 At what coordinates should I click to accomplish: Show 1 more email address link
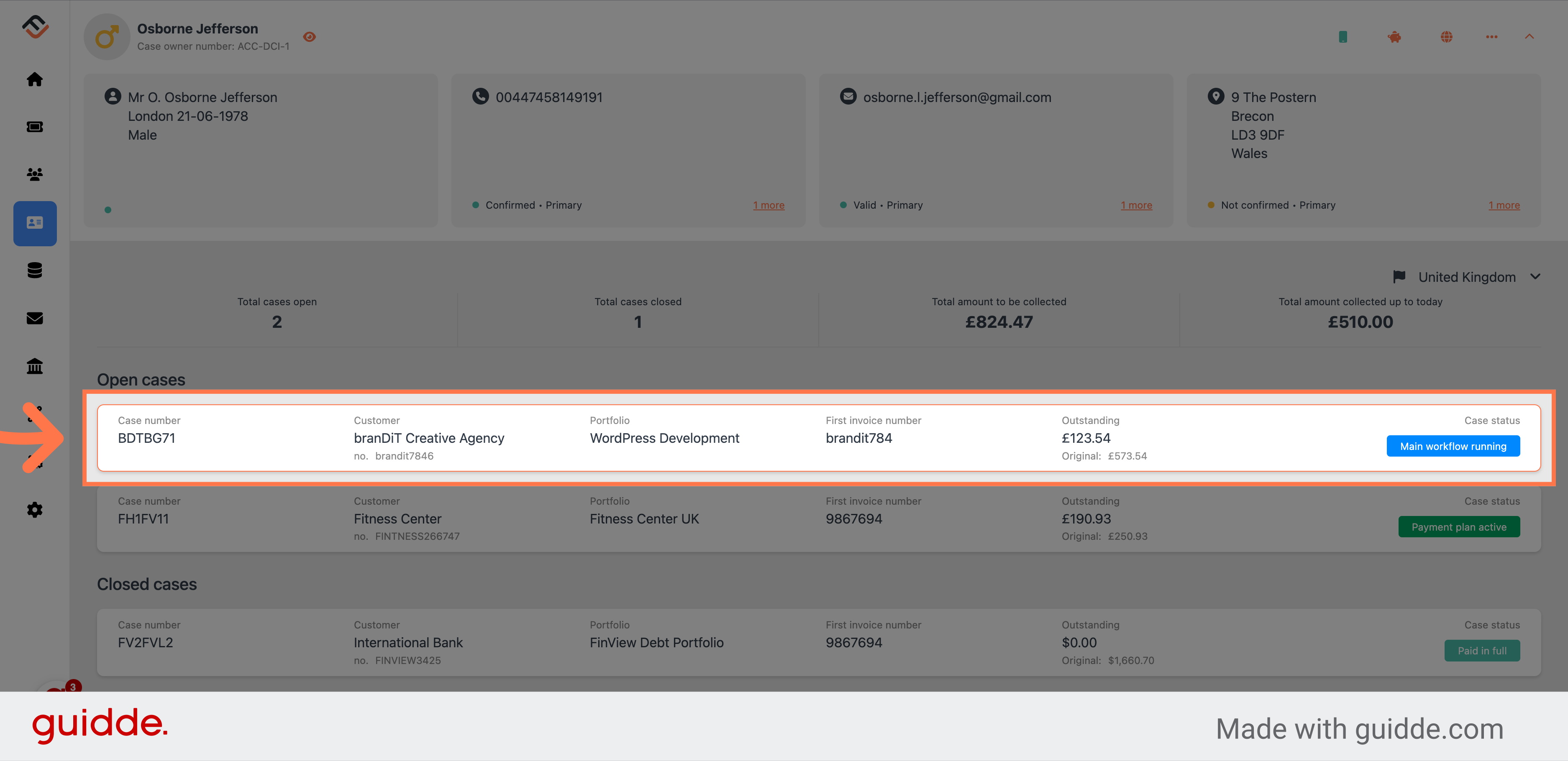pos(1136,205)
